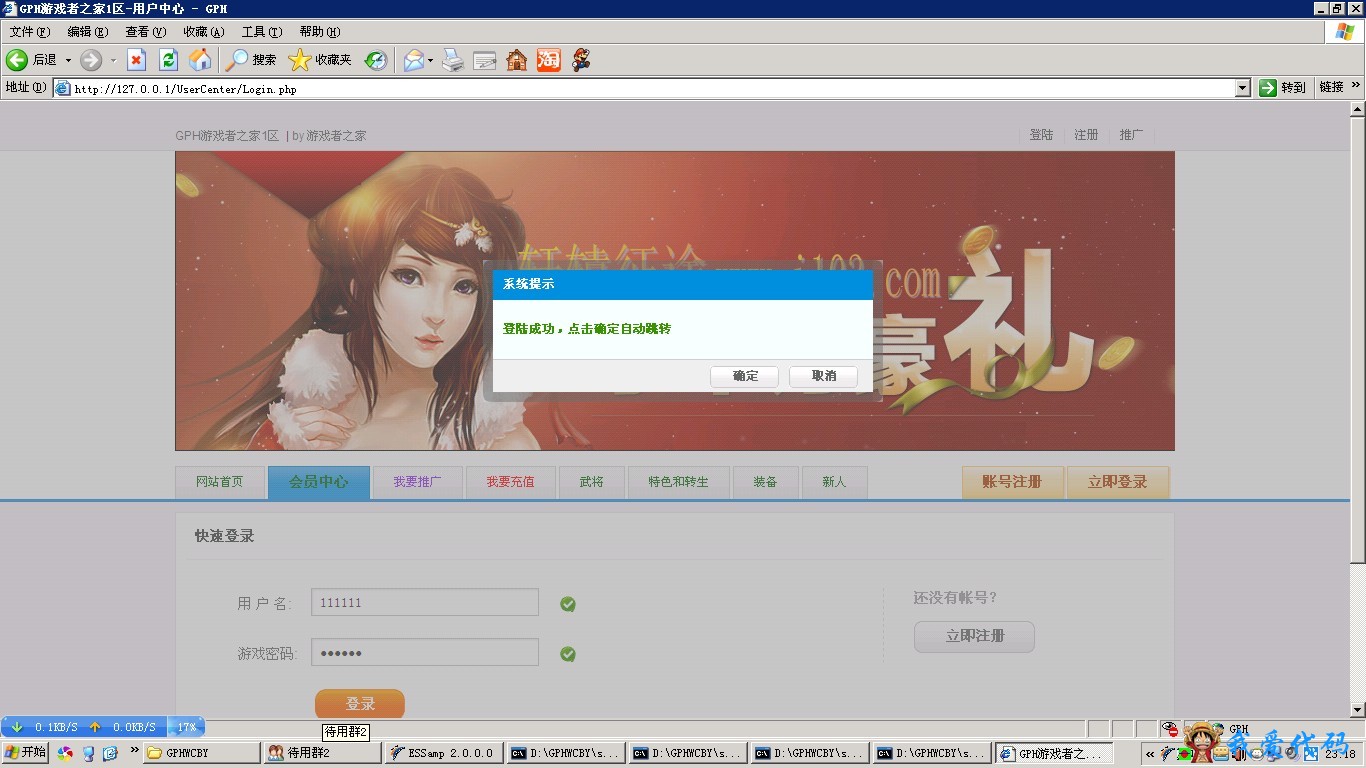This screenshot has width=1366, height=768.
Task: Go to the browser Home page icon
Action: click(201, 60)
